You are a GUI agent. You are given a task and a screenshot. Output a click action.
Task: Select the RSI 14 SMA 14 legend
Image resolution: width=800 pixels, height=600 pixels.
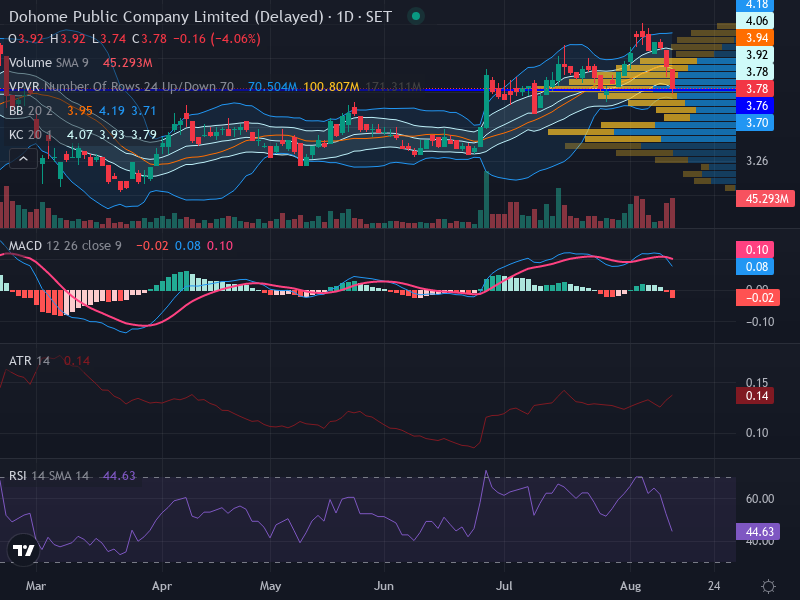pos(48,476)
